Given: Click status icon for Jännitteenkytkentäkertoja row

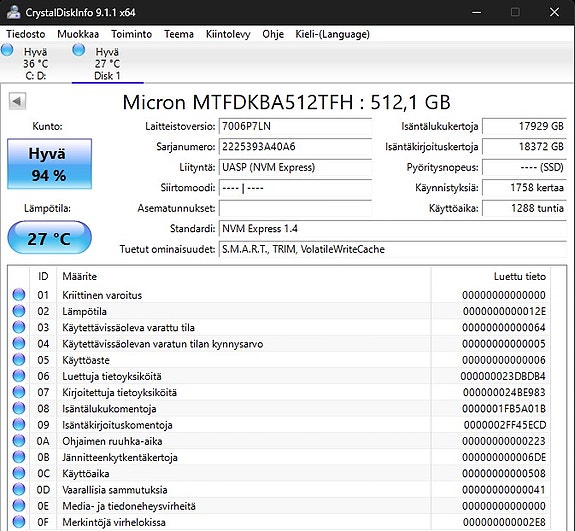Looking at the screenshot, I should click(19, 457).
